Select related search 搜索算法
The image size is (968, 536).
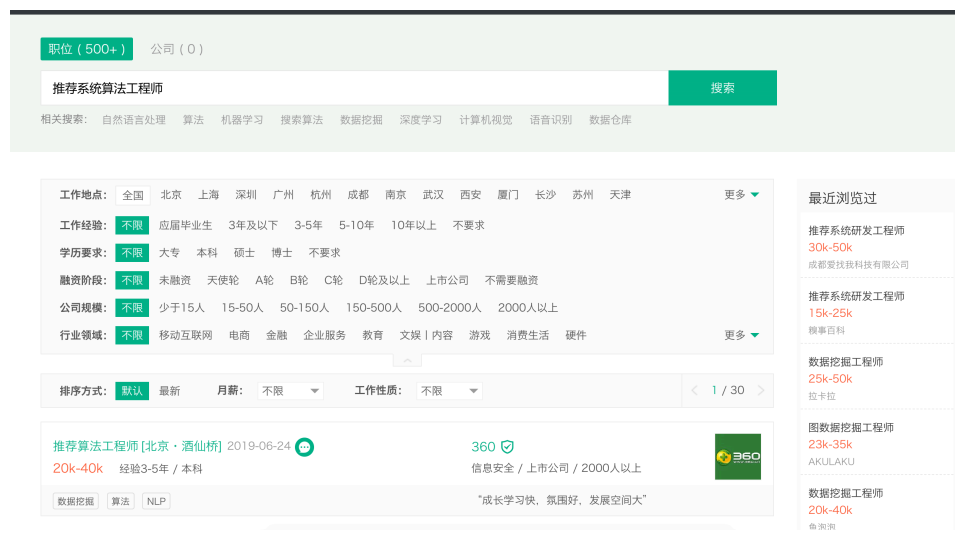pyautogui.click(x=302, y=120)
